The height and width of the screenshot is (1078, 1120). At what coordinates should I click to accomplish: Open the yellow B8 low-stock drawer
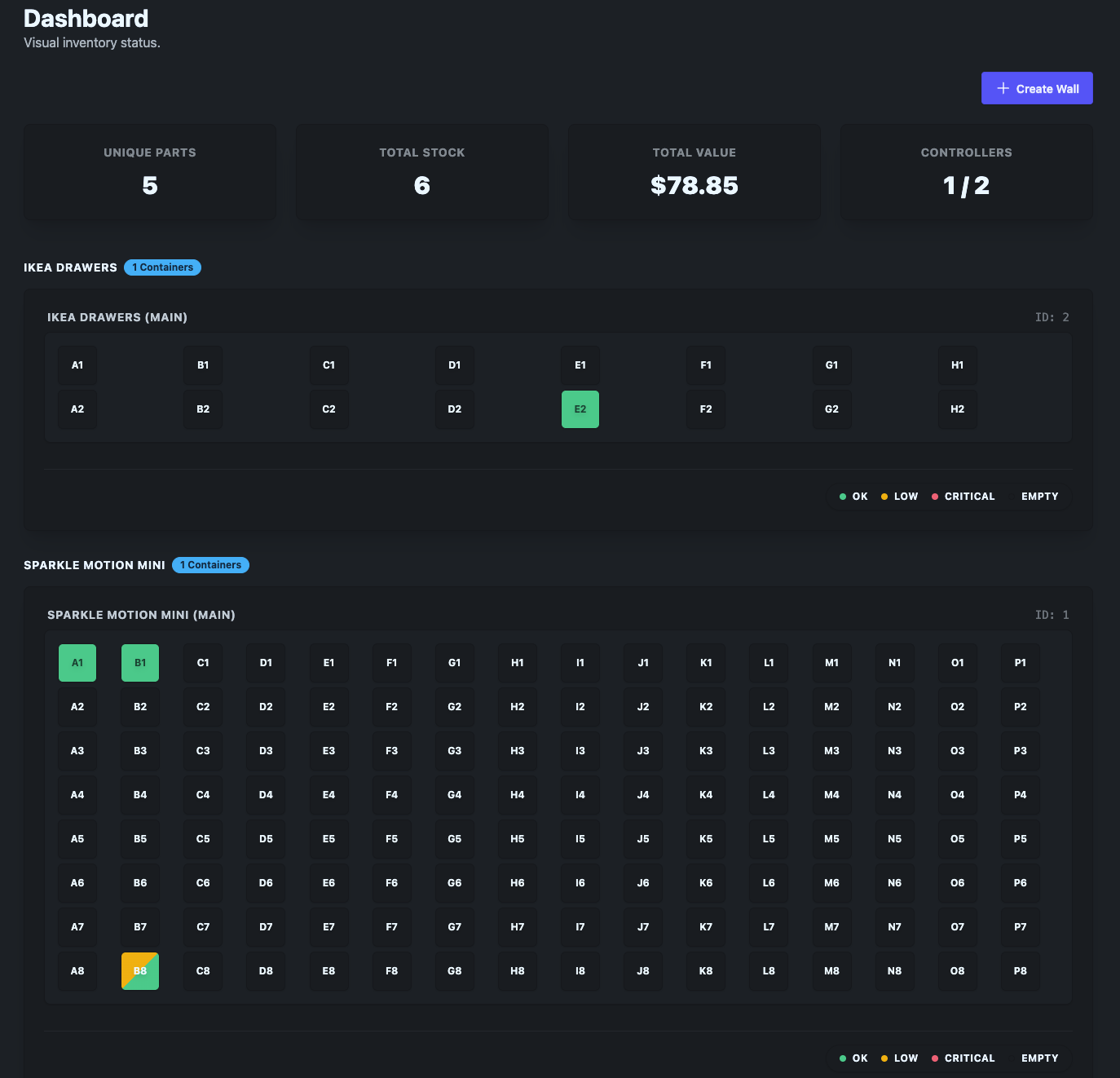point(139,970)
